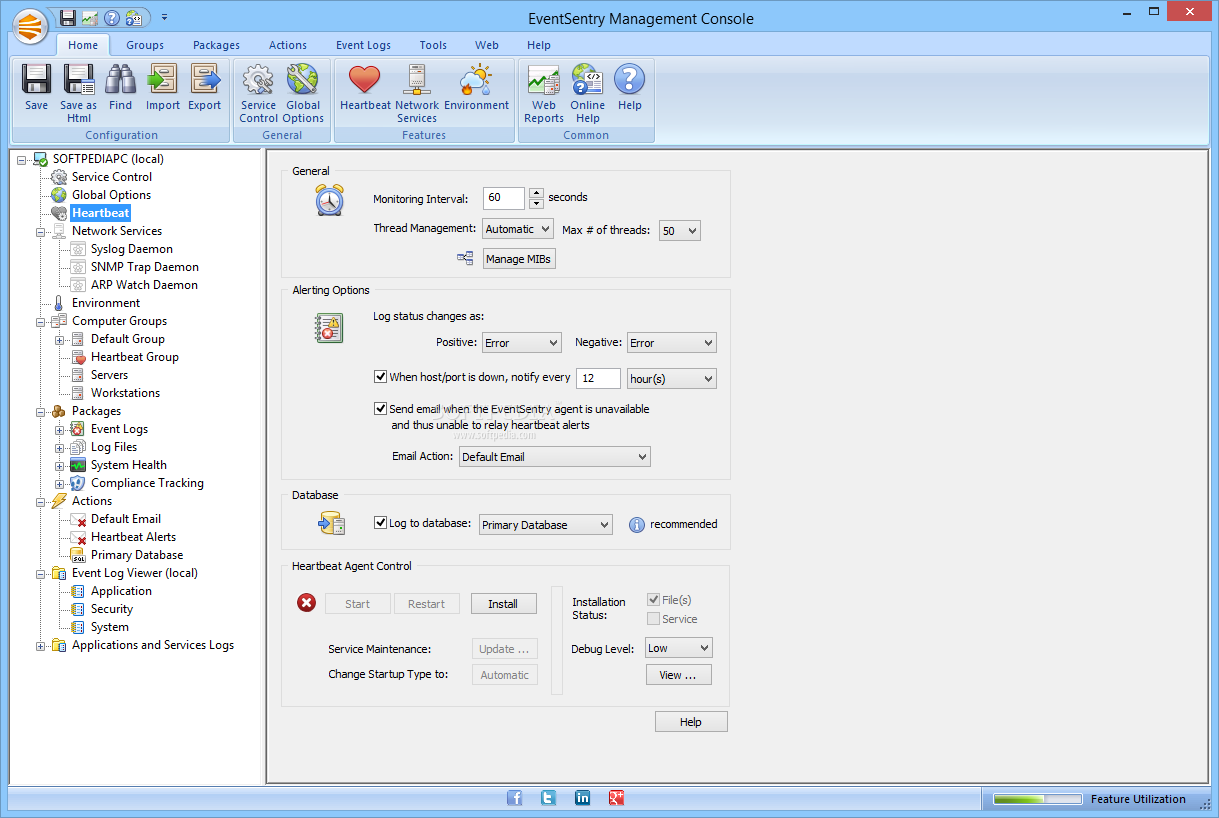Click the Install agent button
The height and width of the screenshot is (818, 1219).
coord(503,604)
